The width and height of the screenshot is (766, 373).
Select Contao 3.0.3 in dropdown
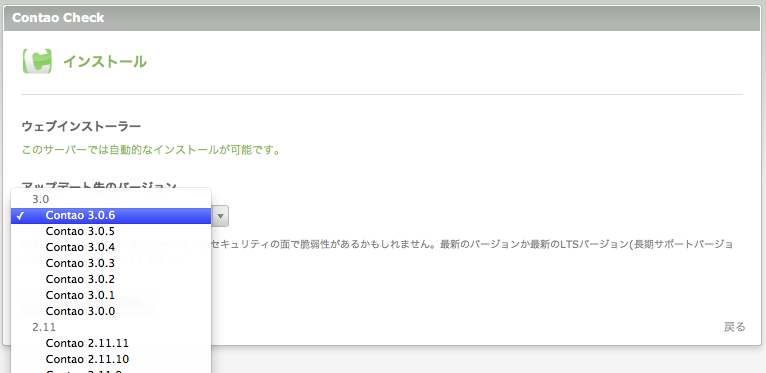tap(111, 264)
